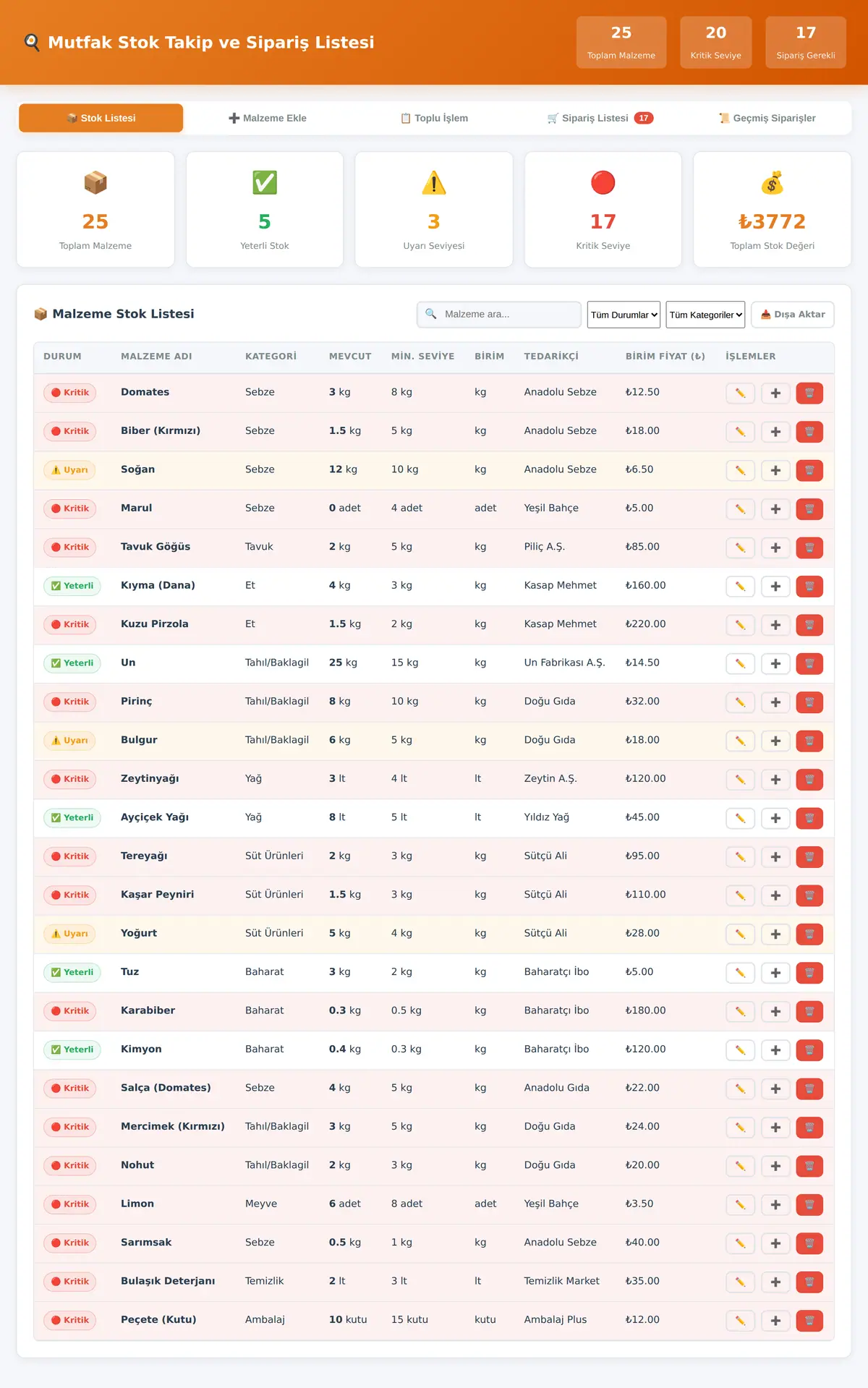Open Sipariş Listesi tab

(600, 118)
